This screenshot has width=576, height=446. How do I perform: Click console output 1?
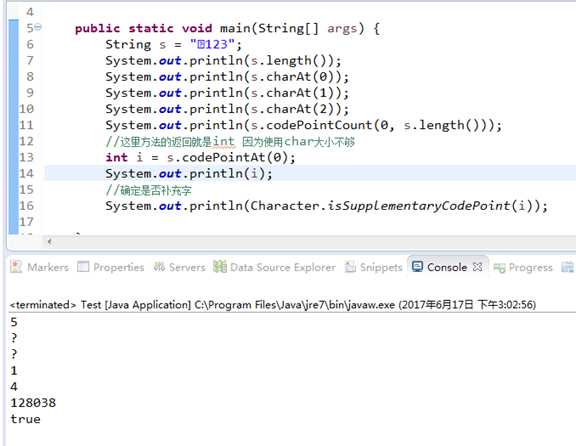coord(14,370)
